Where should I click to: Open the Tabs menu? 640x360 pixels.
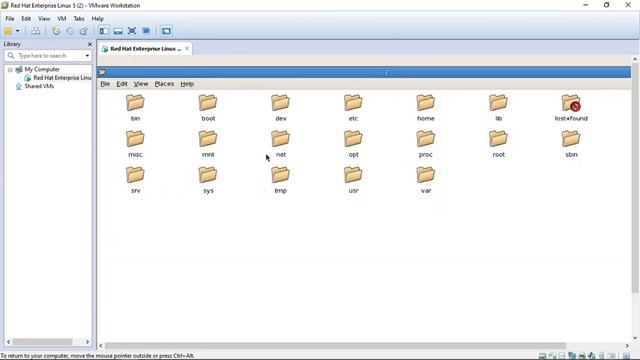(79, 19)
